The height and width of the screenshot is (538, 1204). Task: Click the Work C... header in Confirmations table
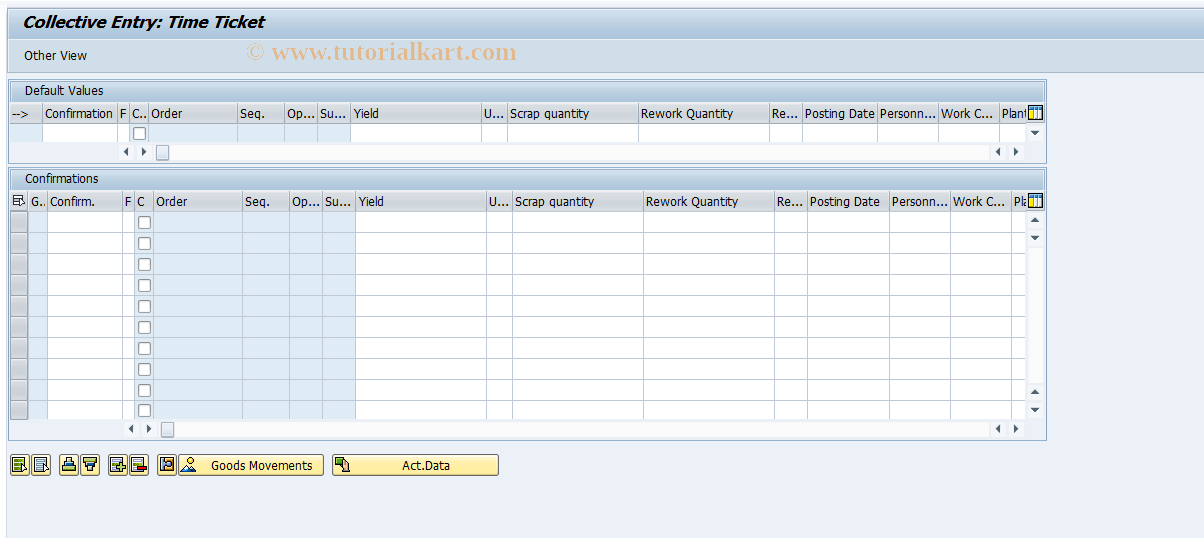(980, 201)
